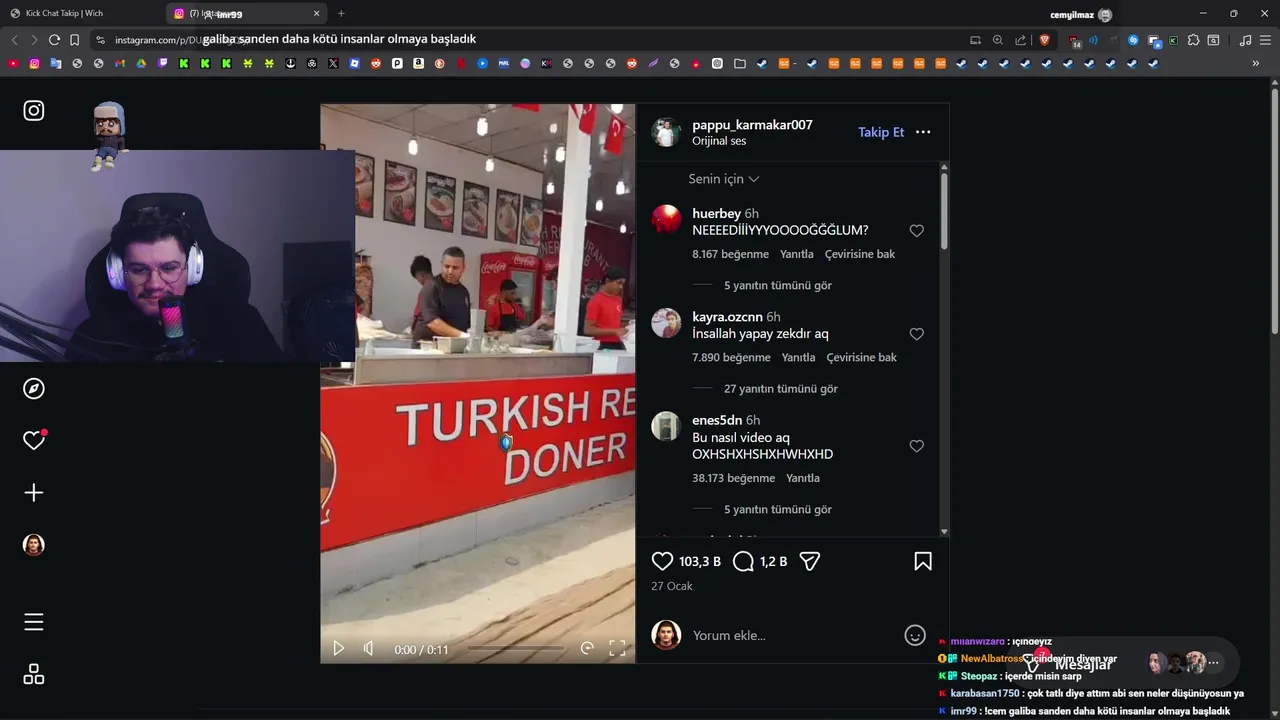The height and width of the screenshot is (720, 1280).
Task: Reply to enes5dn's comment
Action: pyautogui.click(x=803, y=478)
